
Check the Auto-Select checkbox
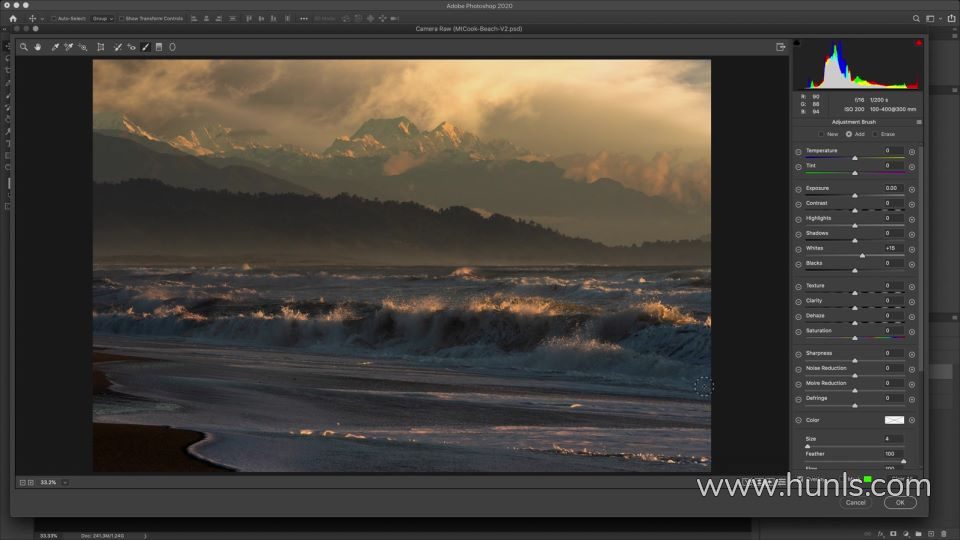tap(54, 18)
